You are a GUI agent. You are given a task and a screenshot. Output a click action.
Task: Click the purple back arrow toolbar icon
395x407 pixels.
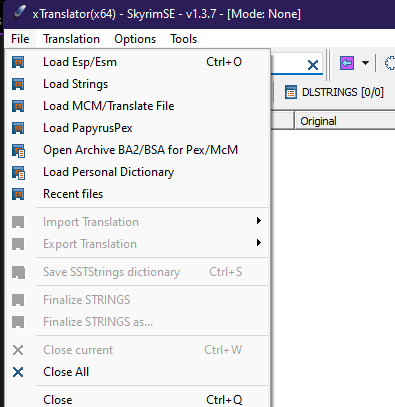pyautogui.click(x=347, y=63)
